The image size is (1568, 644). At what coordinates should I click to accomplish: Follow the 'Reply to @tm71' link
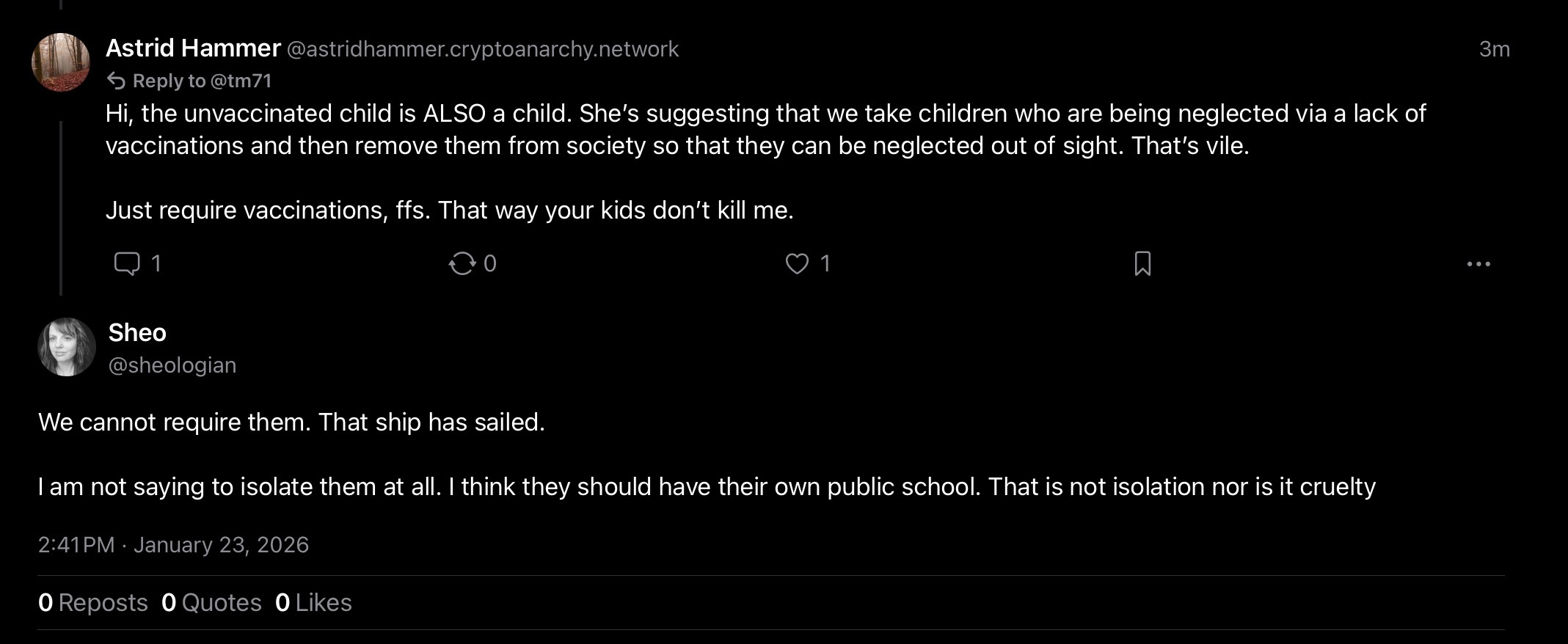(202, 81)
